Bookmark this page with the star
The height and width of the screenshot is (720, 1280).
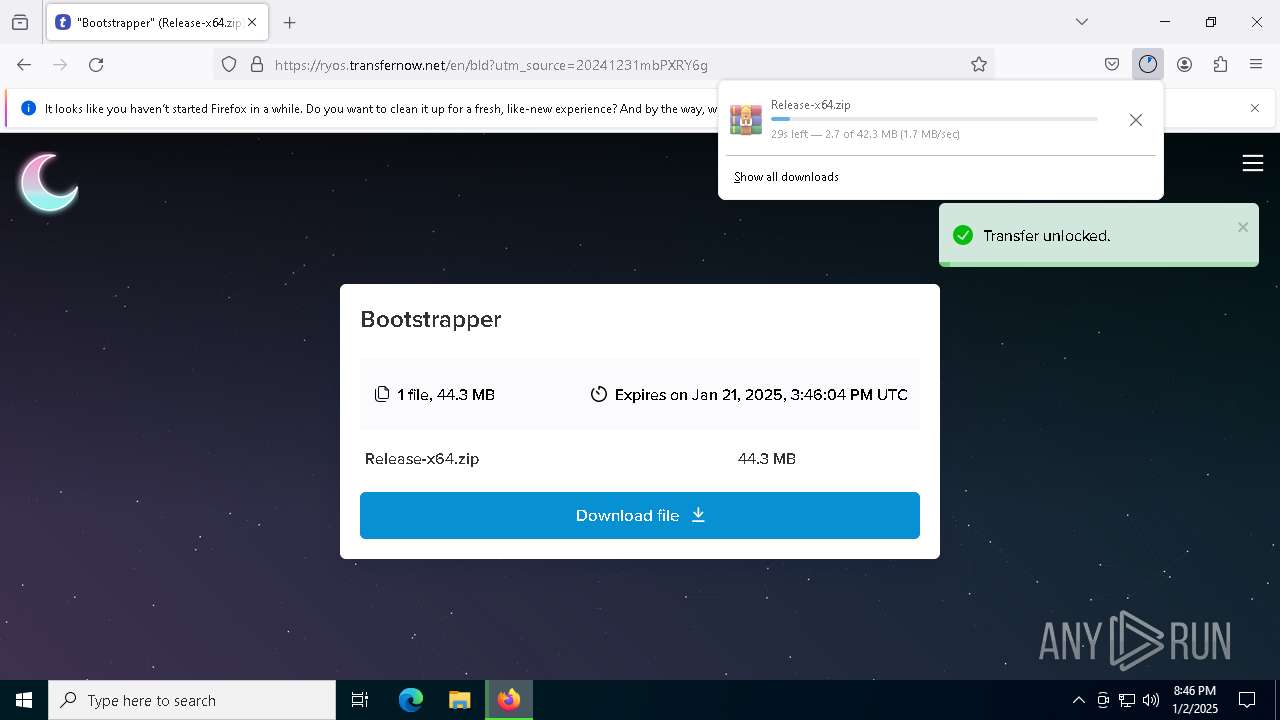(x=979, y=64)
